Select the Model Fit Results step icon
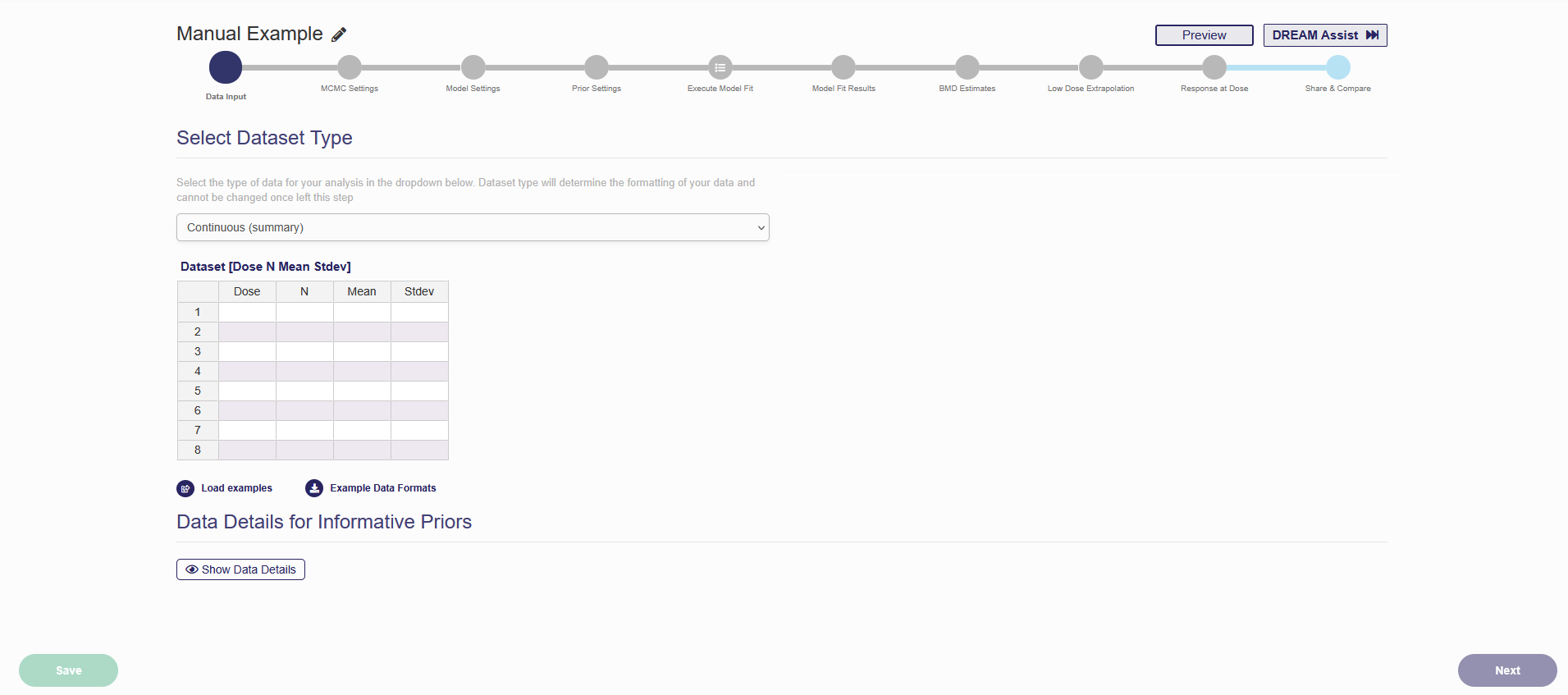This screenshot has width=1568, height=695. 843,67
